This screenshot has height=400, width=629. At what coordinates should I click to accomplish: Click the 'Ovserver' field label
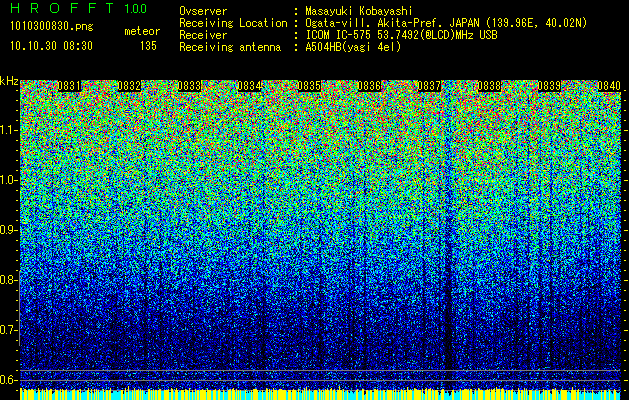[203, 11]
